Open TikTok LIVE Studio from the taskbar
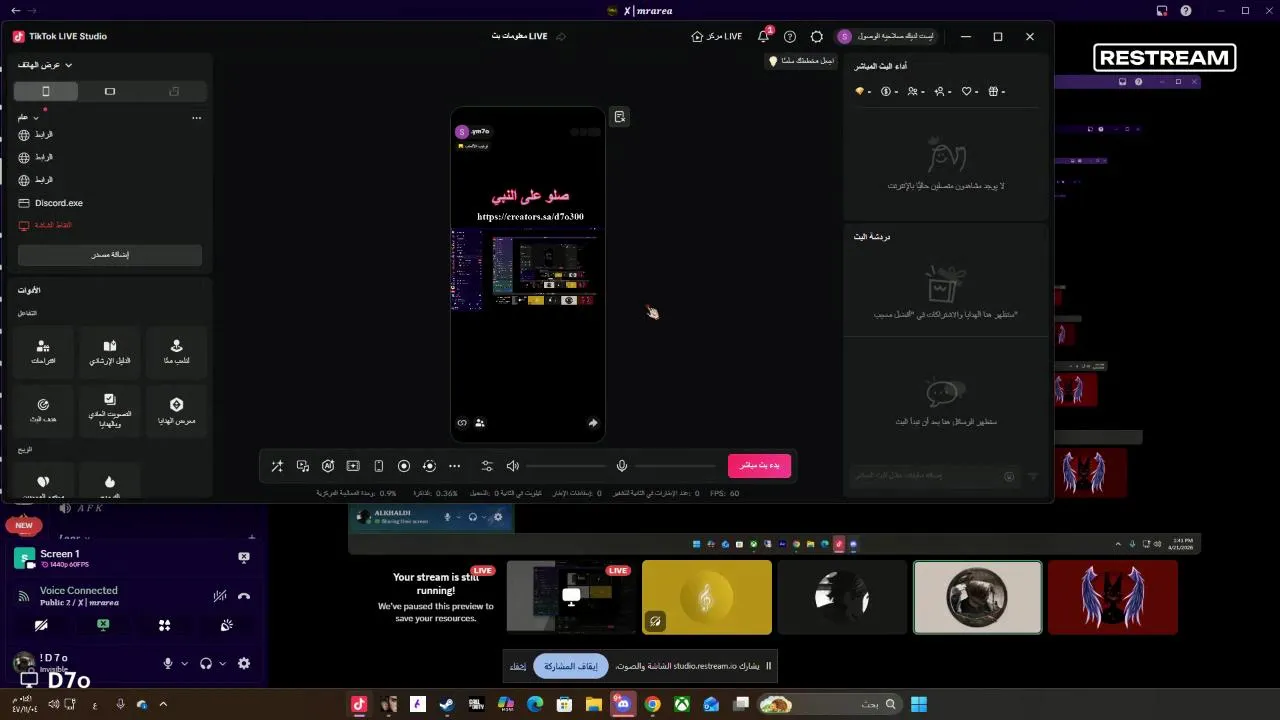This screenshot has height=720, width=1280. (x=359, y=704)
